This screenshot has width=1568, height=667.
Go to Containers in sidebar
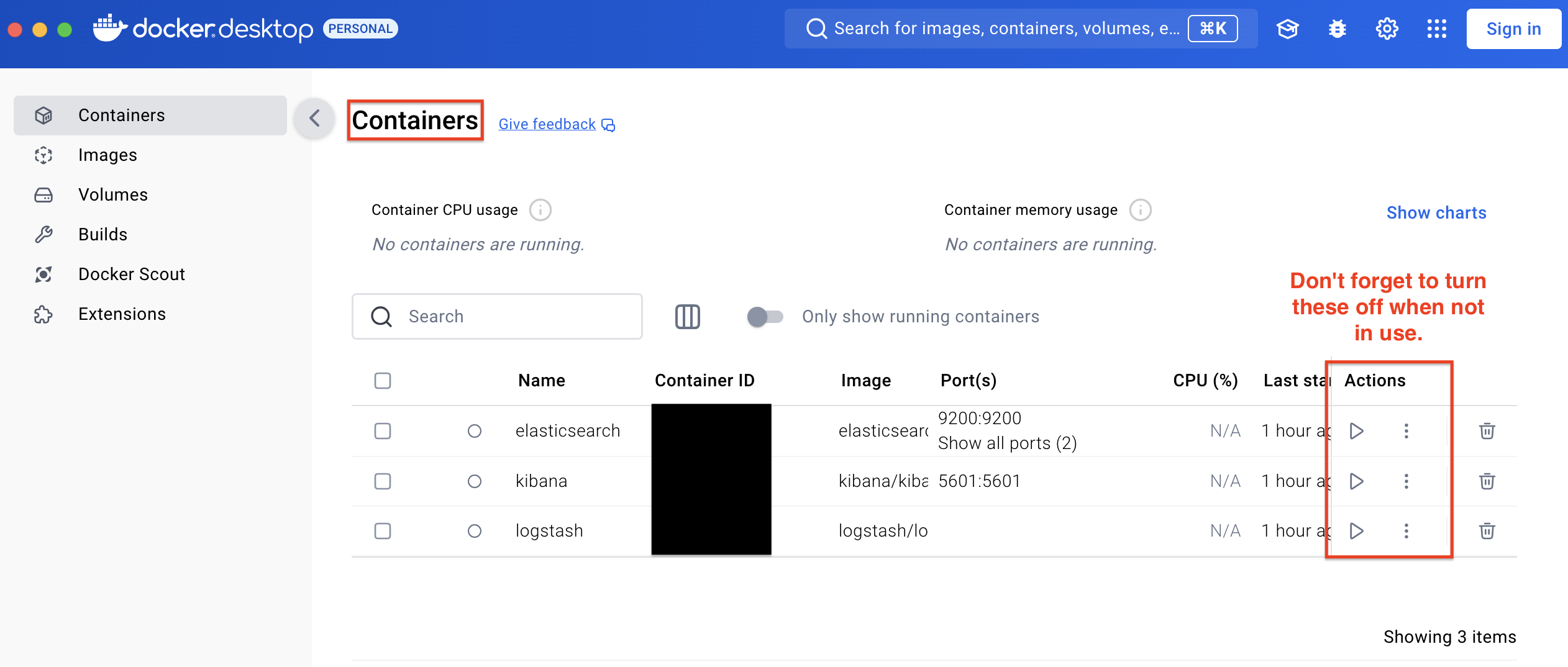(150, 116)
